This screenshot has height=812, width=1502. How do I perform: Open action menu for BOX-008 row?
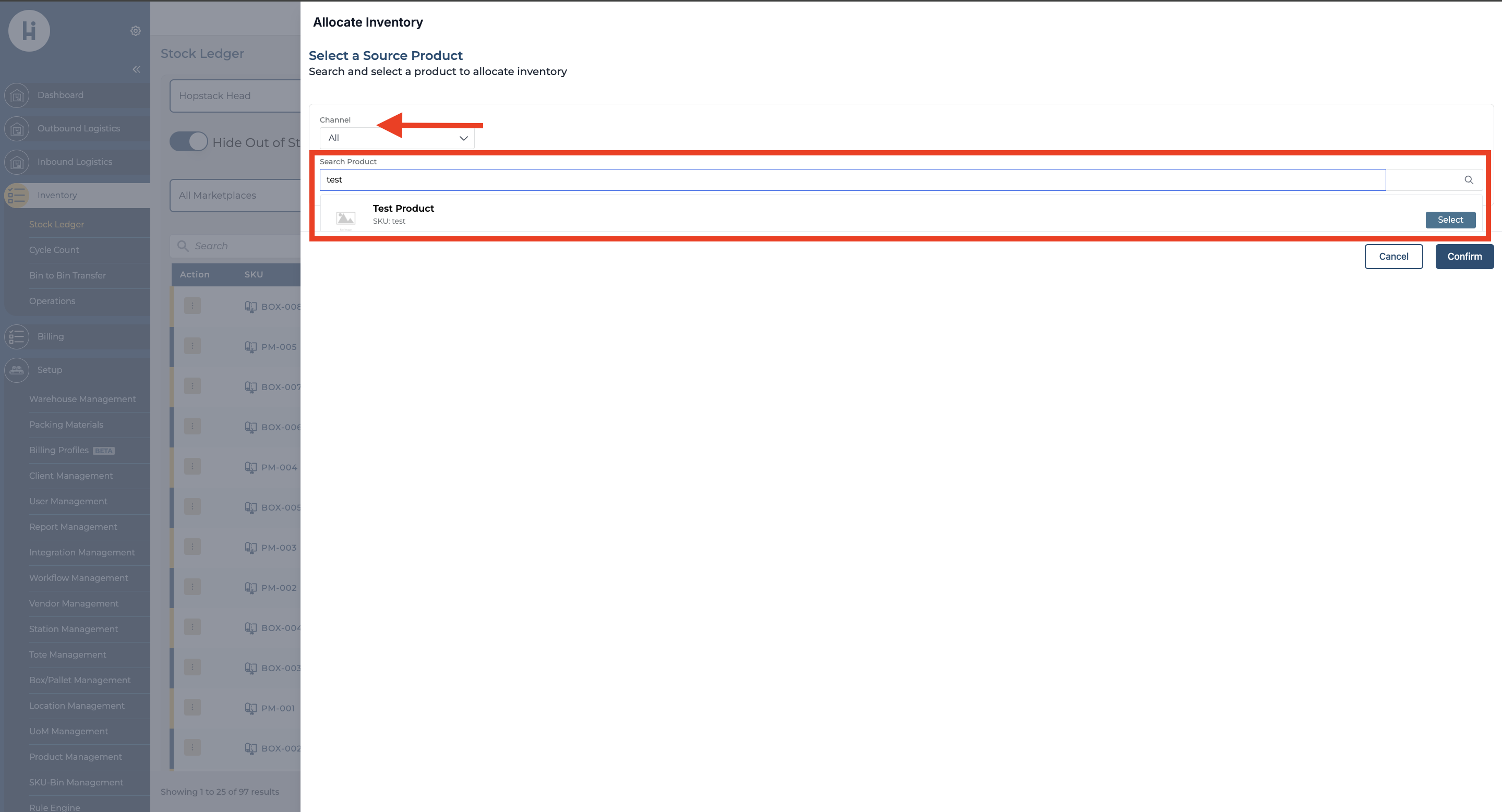pyautogui.click(x=193, y=306)
